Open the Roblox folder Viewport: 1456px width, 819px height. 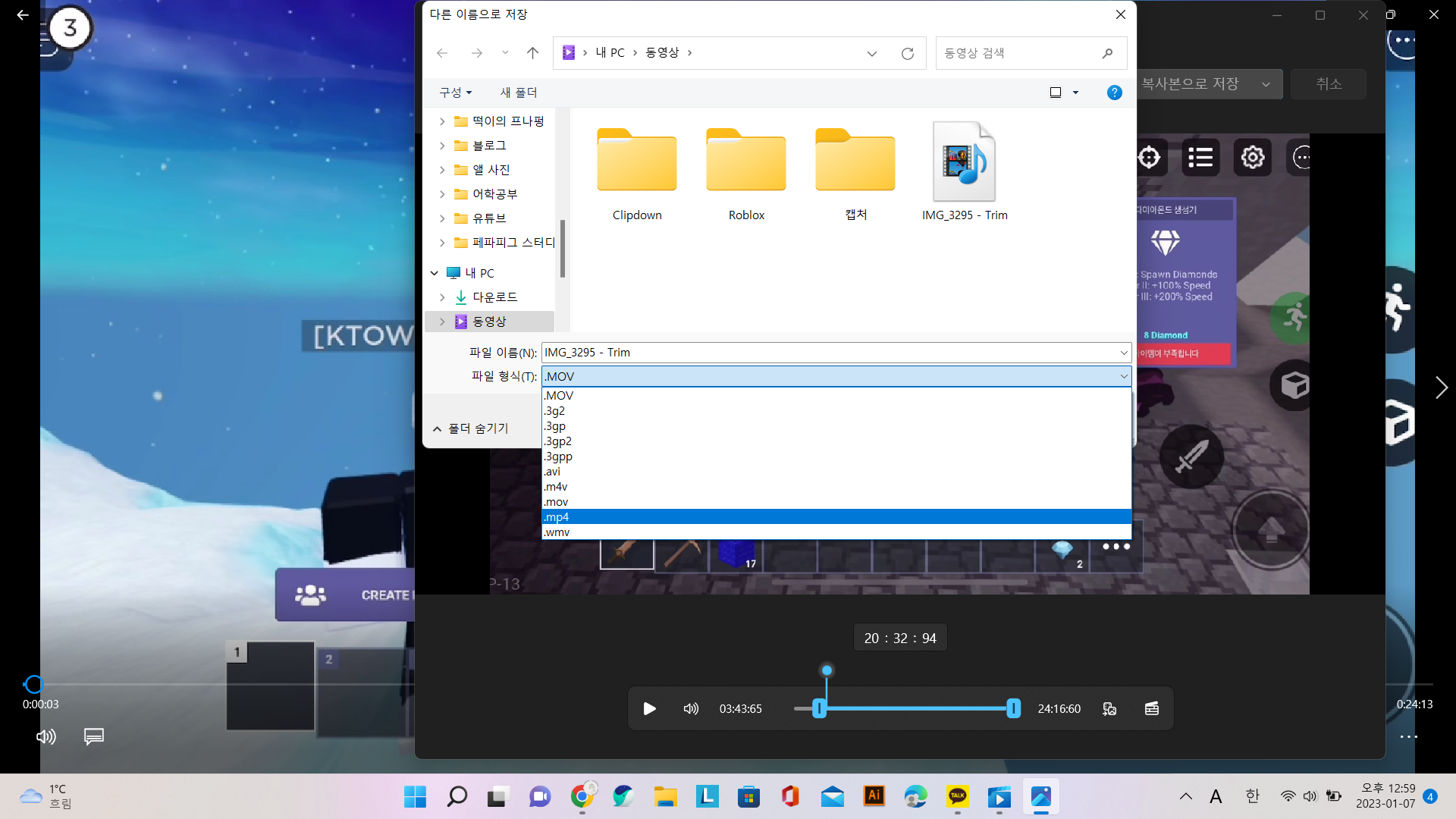(746, 174)
